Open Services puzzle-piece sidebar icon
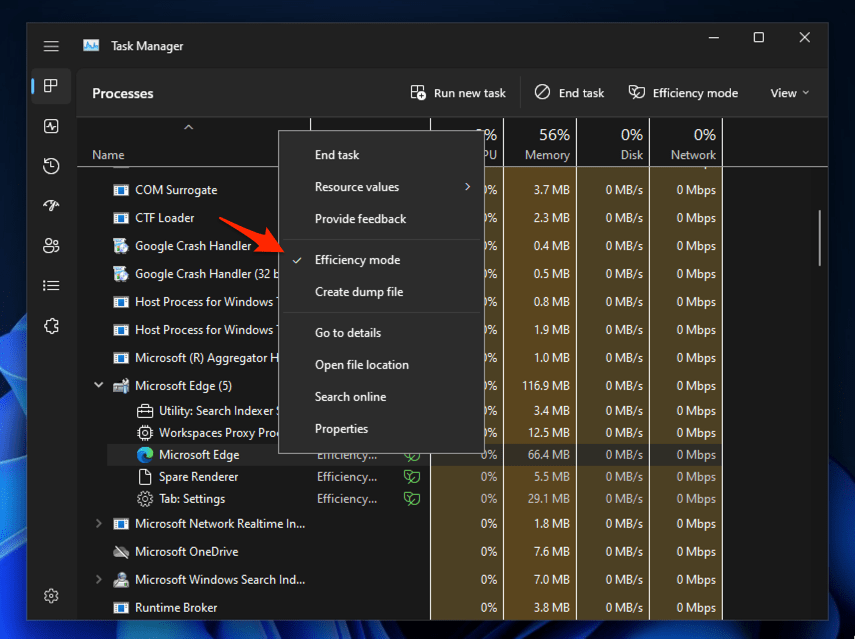855x639 pixels. pyautogui.click(x=51, y=325)
